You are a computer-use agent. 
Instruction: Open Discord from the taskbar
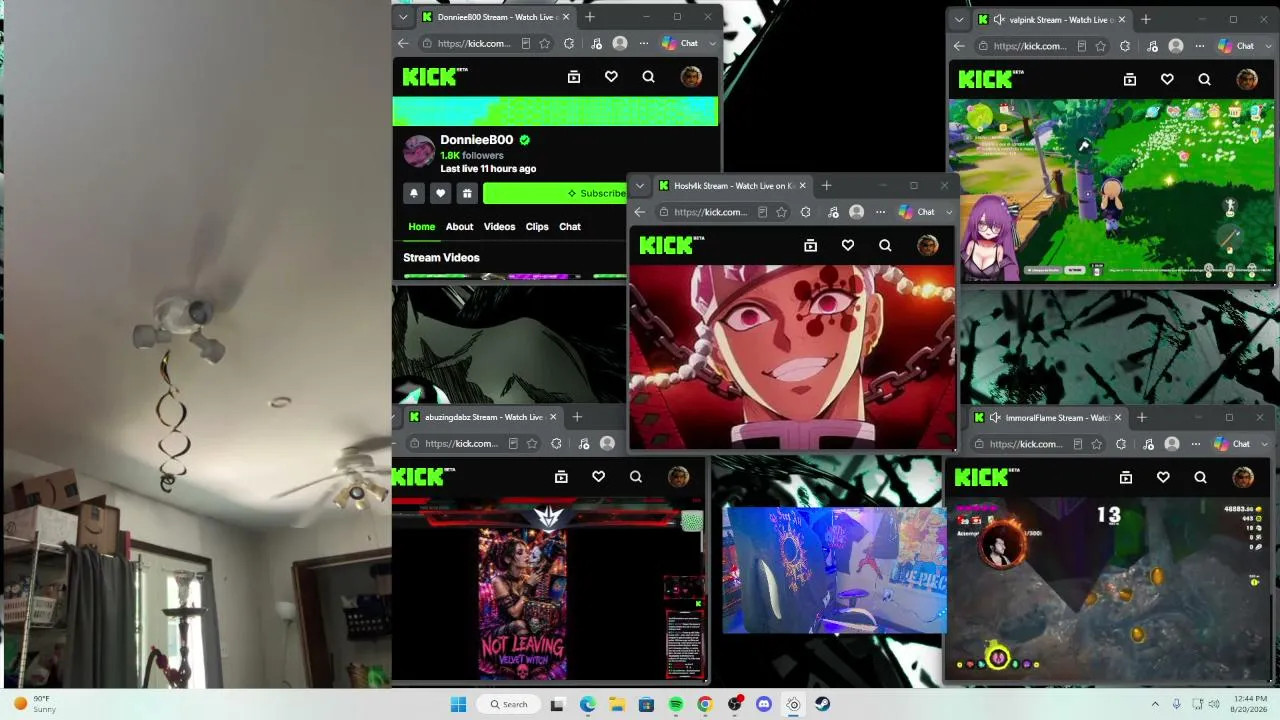pos(764,704)
